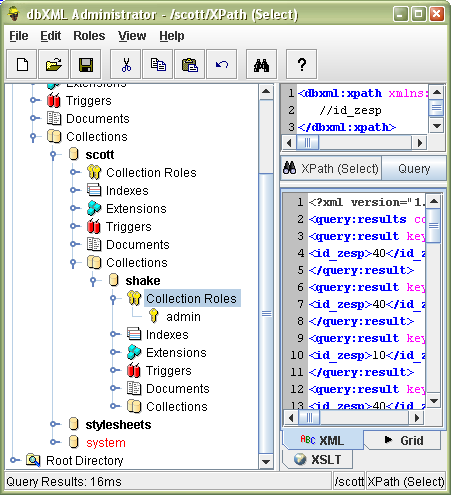
Task: Click the binoculars Find toolbar icon
Action: click(261, 64)
